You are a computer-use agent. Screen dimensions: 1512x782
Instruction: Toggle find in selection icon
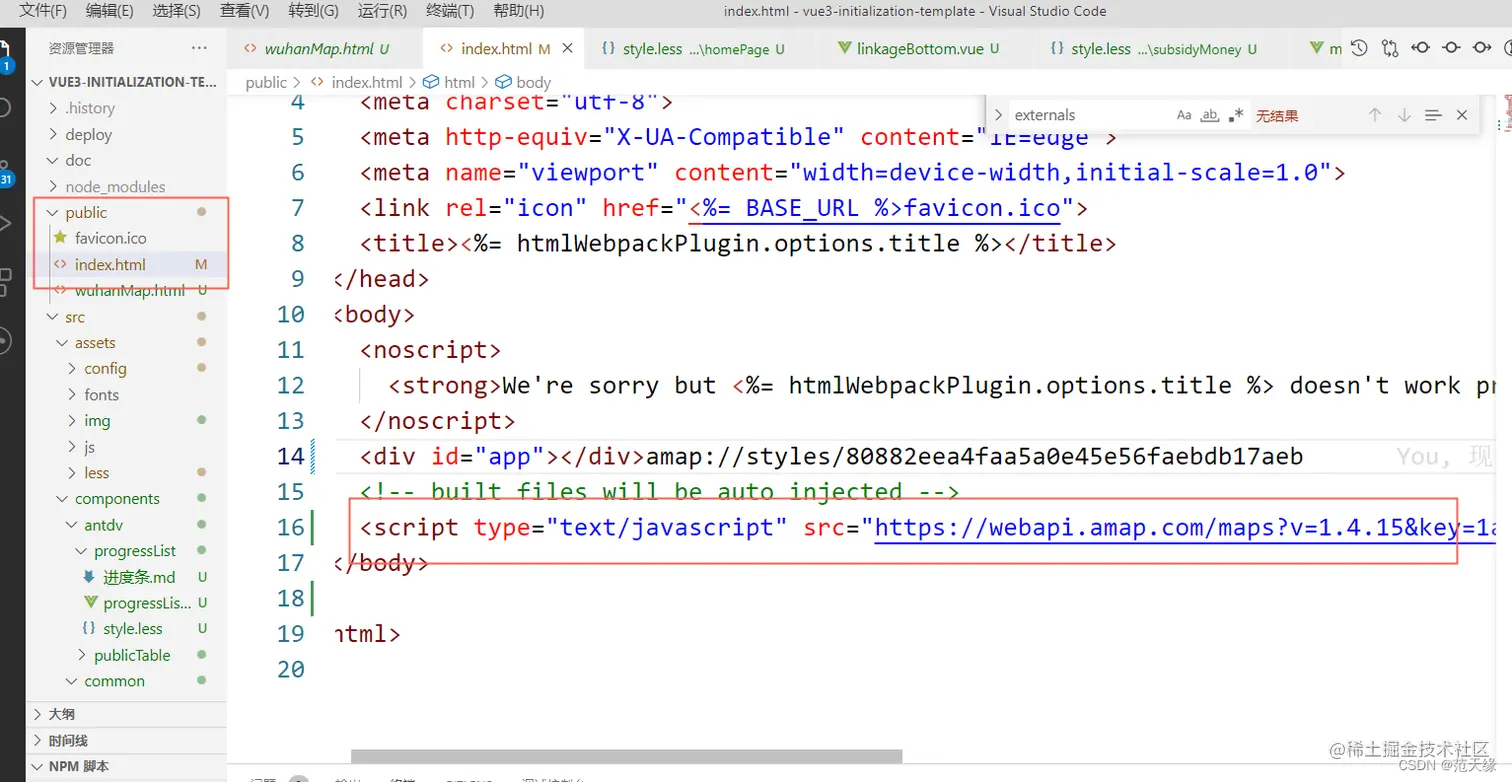pyautogui.click(x=1433, y=115)
